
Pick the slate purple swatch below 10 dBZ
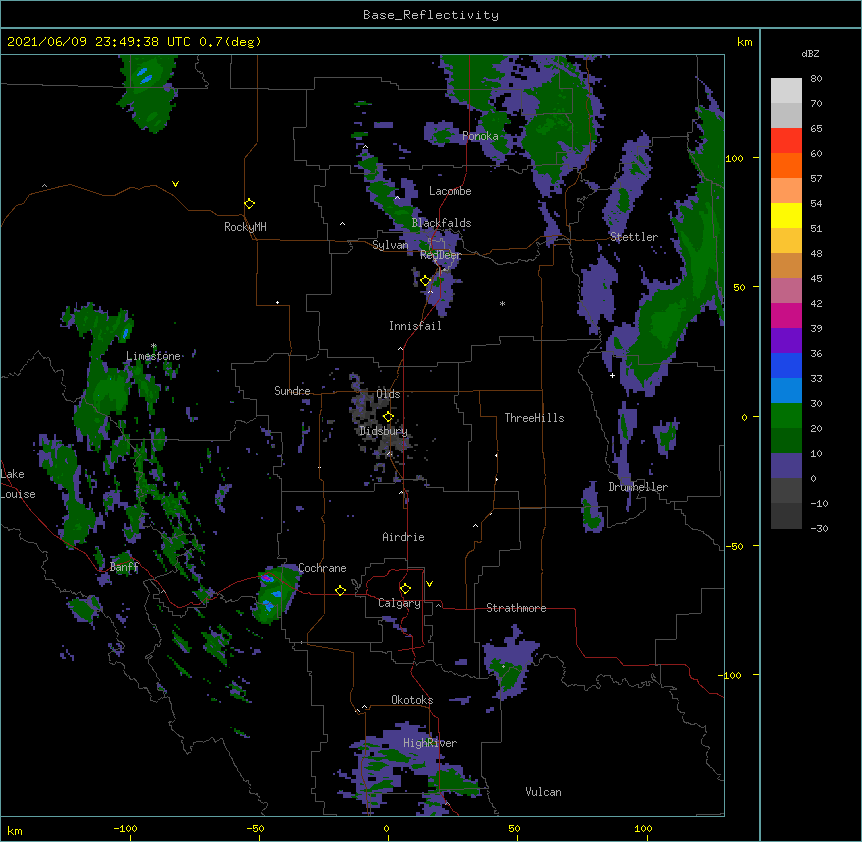click(786, 466)
